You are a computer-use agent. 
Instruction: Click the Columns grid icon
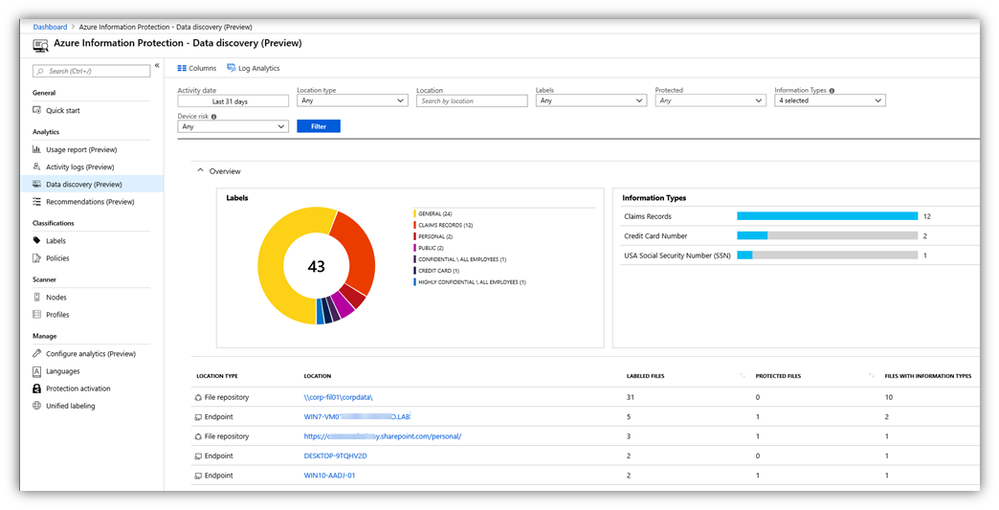182,68
